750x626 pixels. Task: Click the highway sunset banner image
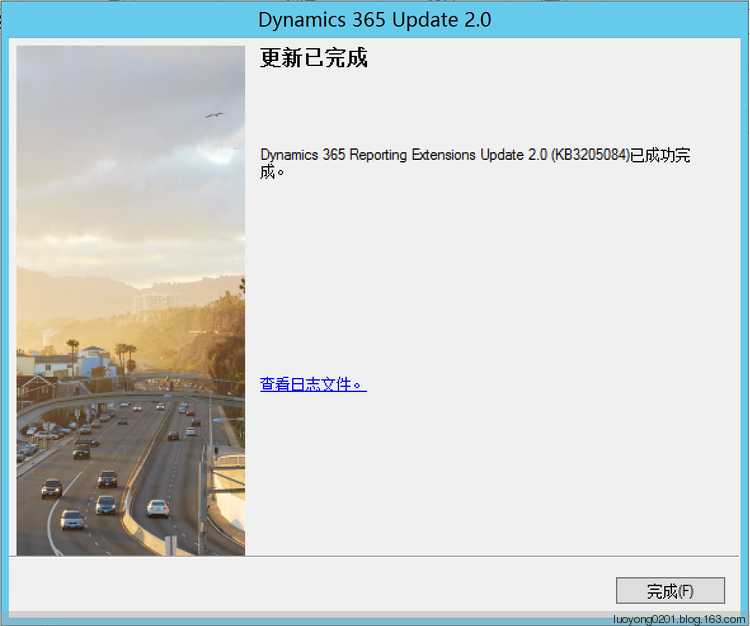tap(131, 300)
